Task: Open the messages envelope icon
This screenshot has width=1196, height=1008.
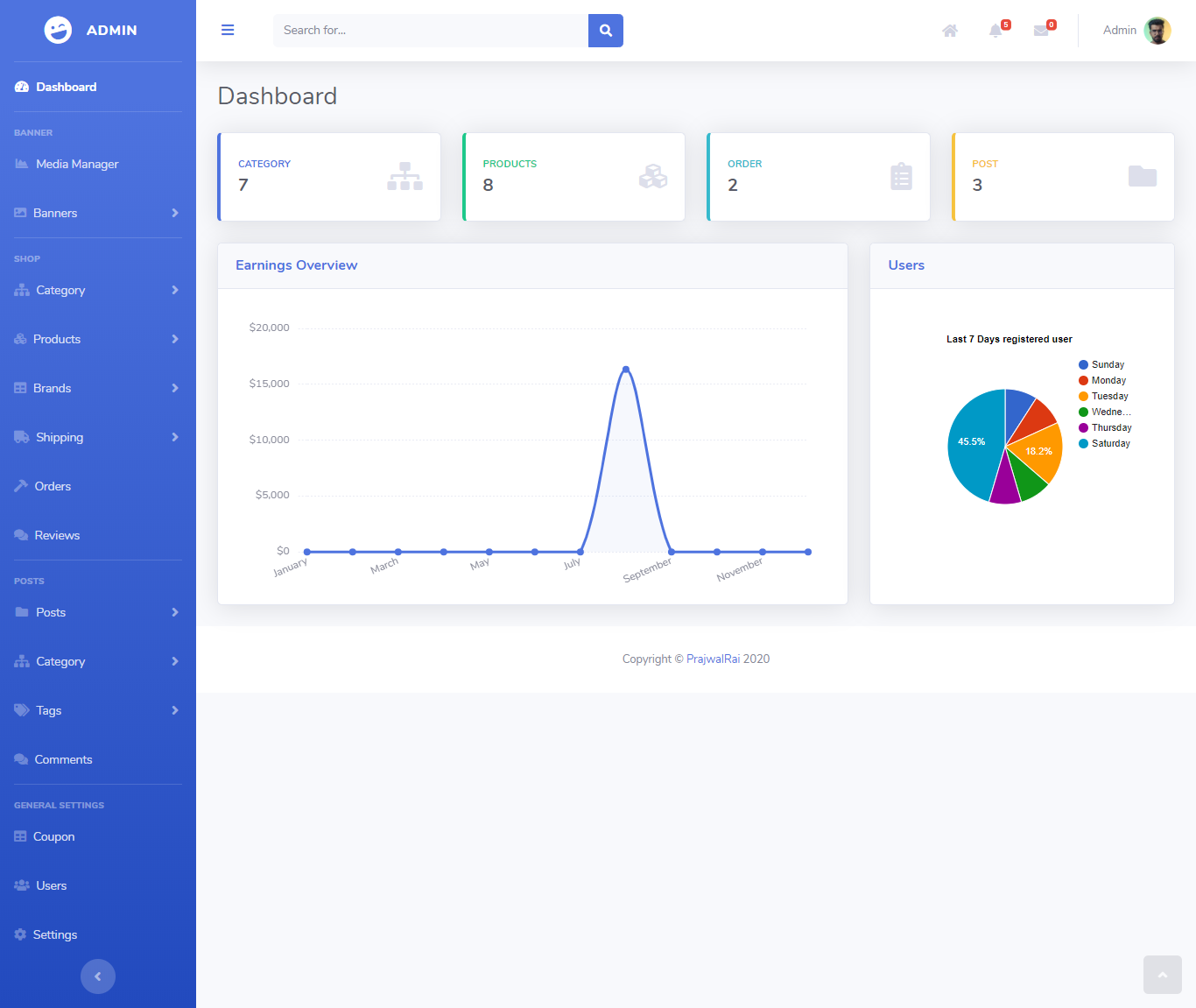Action: pyautogui.click(x=1041, y=30)
